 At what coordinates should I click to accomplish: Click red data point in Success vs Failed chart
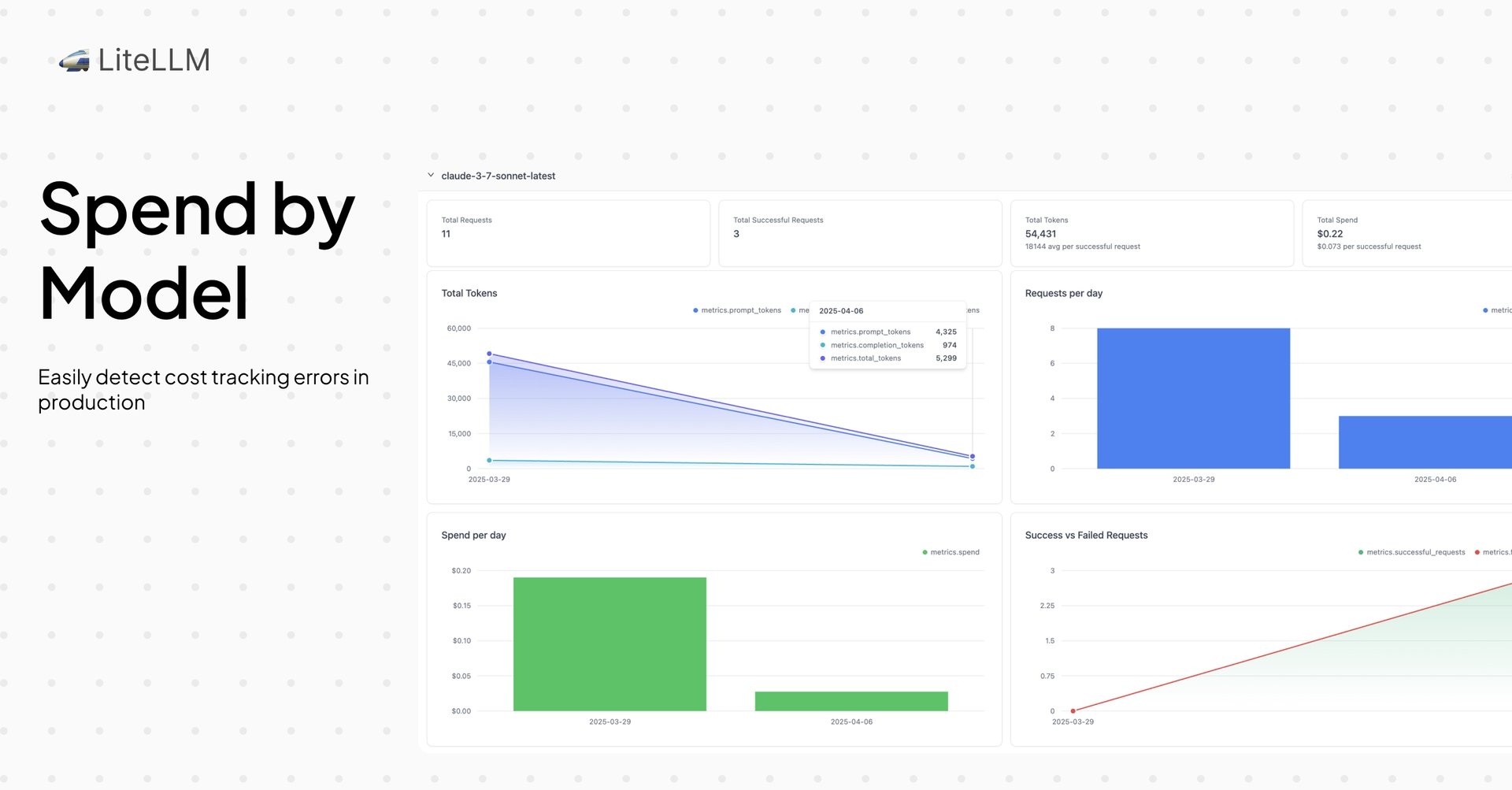1073,710
